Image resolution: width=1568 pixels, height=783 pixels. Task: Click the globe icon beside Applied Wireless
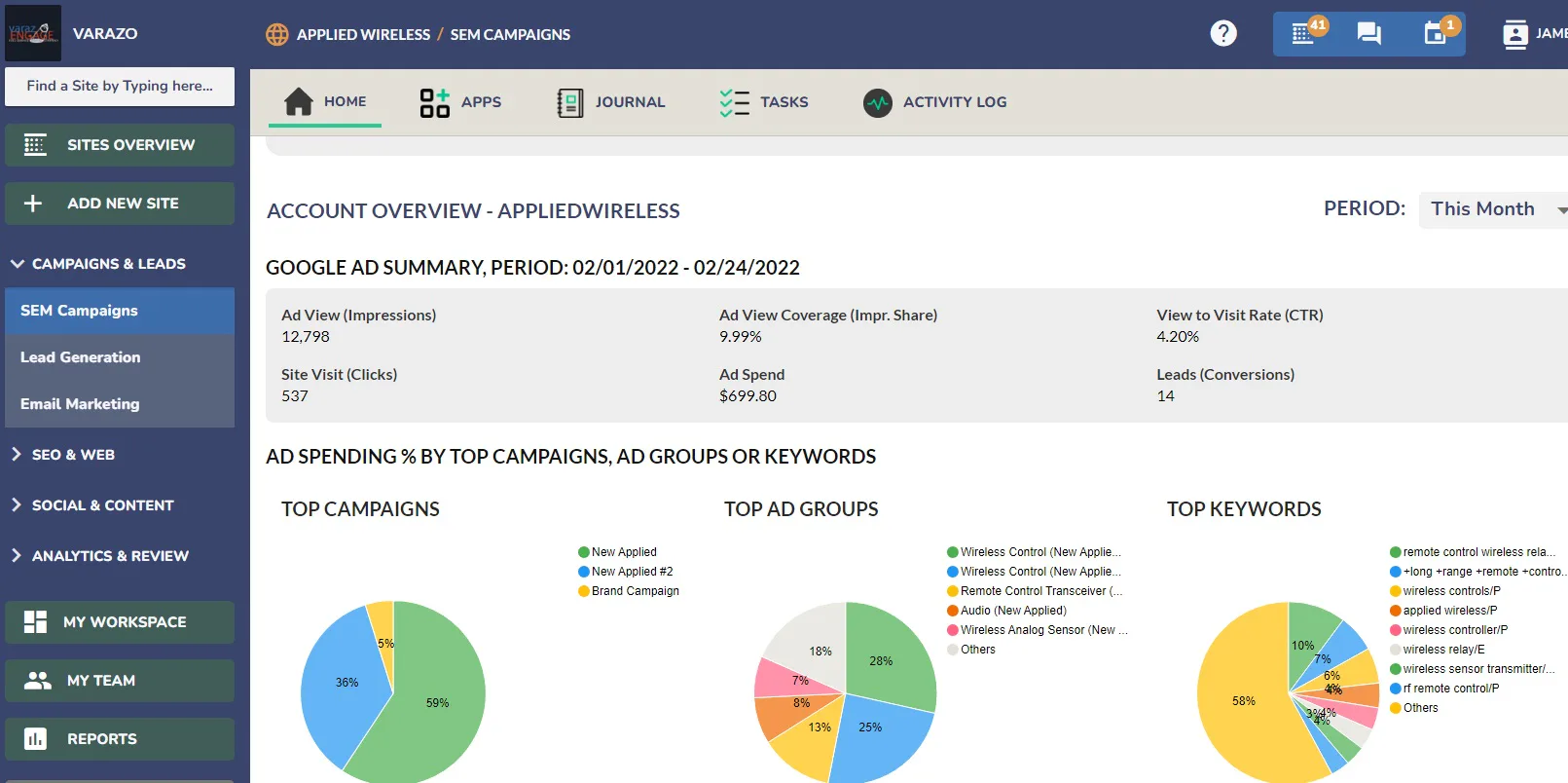(277, 34)
